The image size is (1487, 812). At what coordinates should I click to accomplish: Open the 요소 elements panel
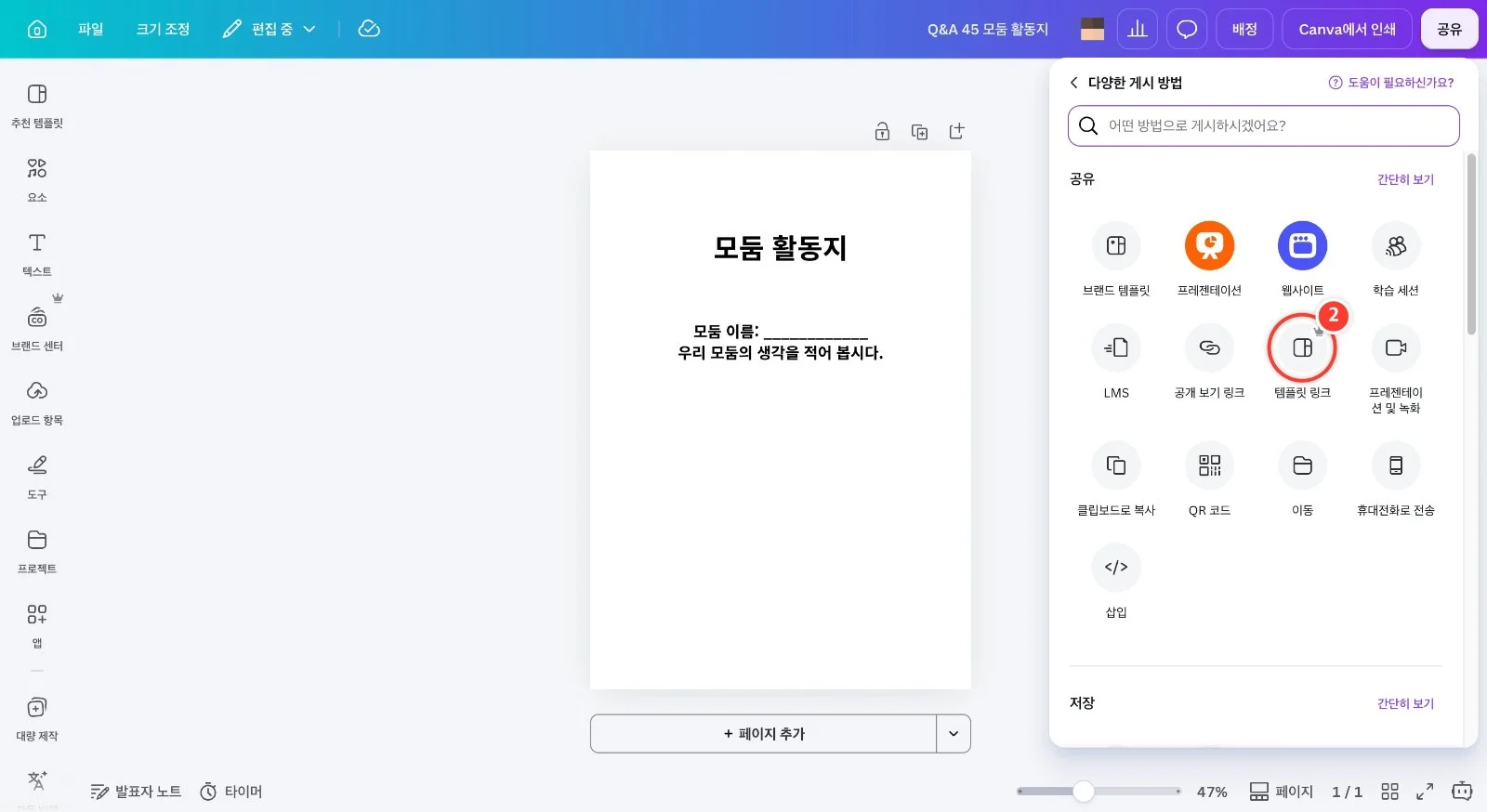(37, 179)
